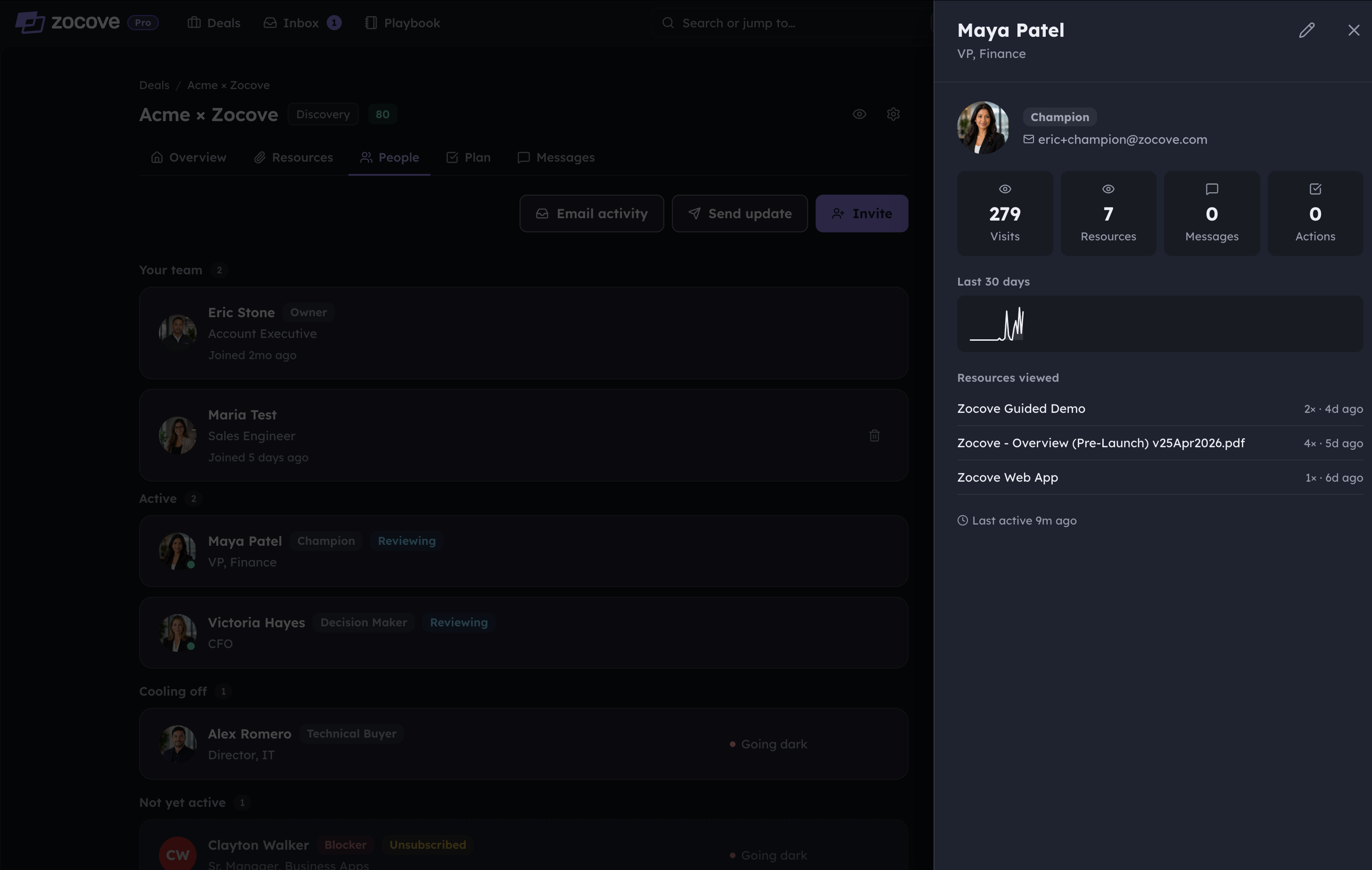The height and width of the screenshot is (870, 1372).
Task: Click the "Cooling off" section heading
Action: (173, 691)
